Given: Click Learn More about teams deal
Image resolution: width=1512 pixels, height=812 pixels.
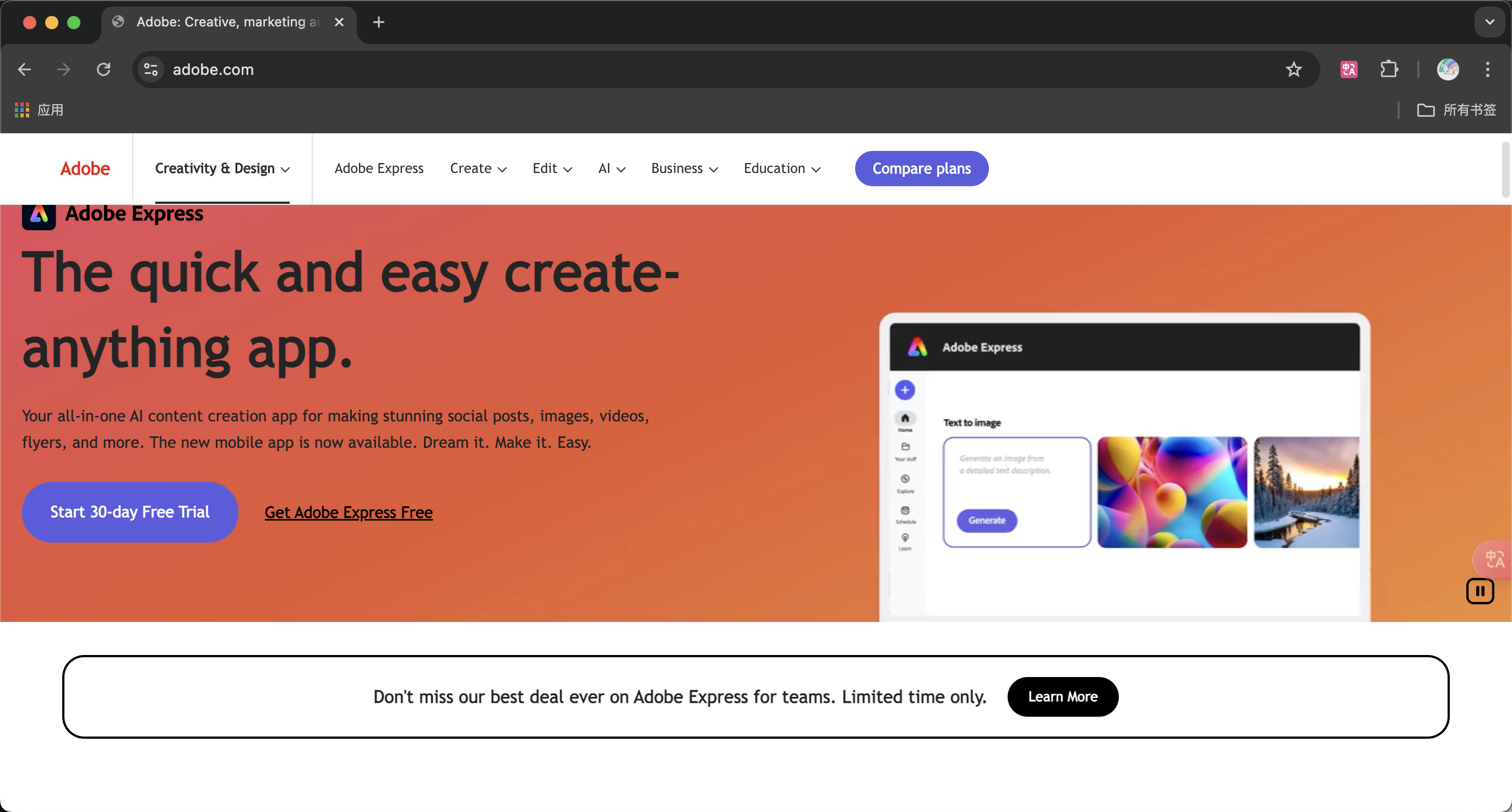Looking at the screenshot, I should pos(1063,697).
